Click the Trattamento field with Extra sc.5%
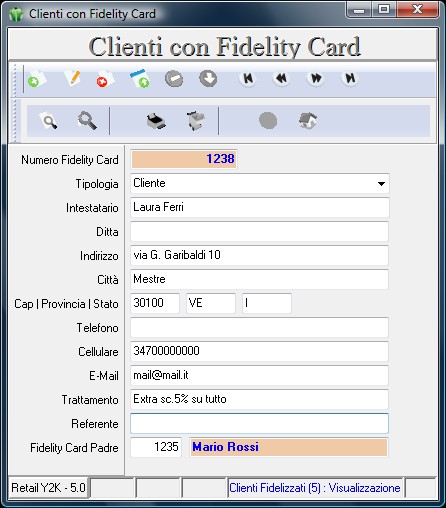The width and height of the screenshot is (446, 508). [x=260, y=399]
